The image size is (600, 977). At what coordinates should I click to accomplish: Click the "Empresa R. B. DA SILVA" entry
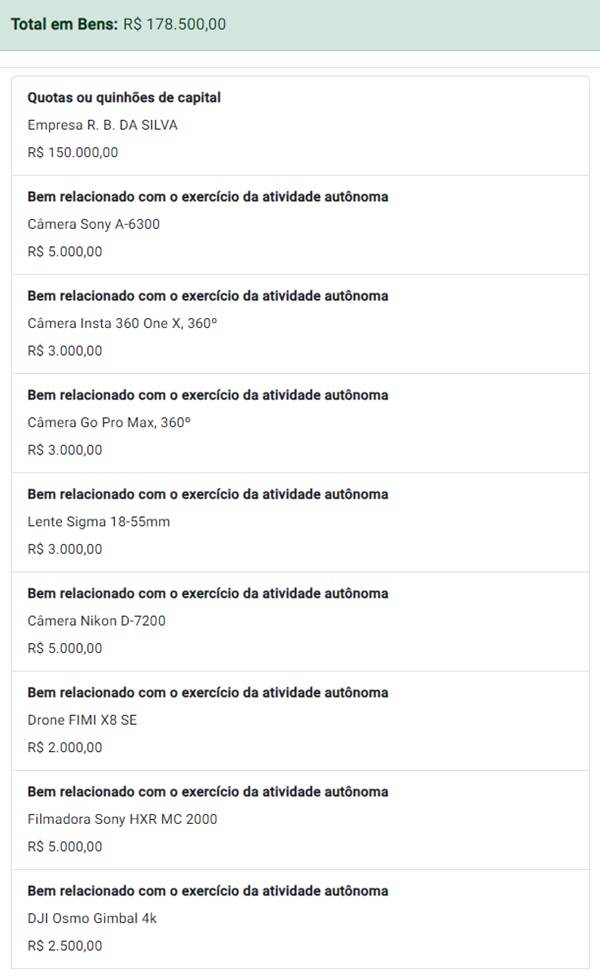(103, 125)
